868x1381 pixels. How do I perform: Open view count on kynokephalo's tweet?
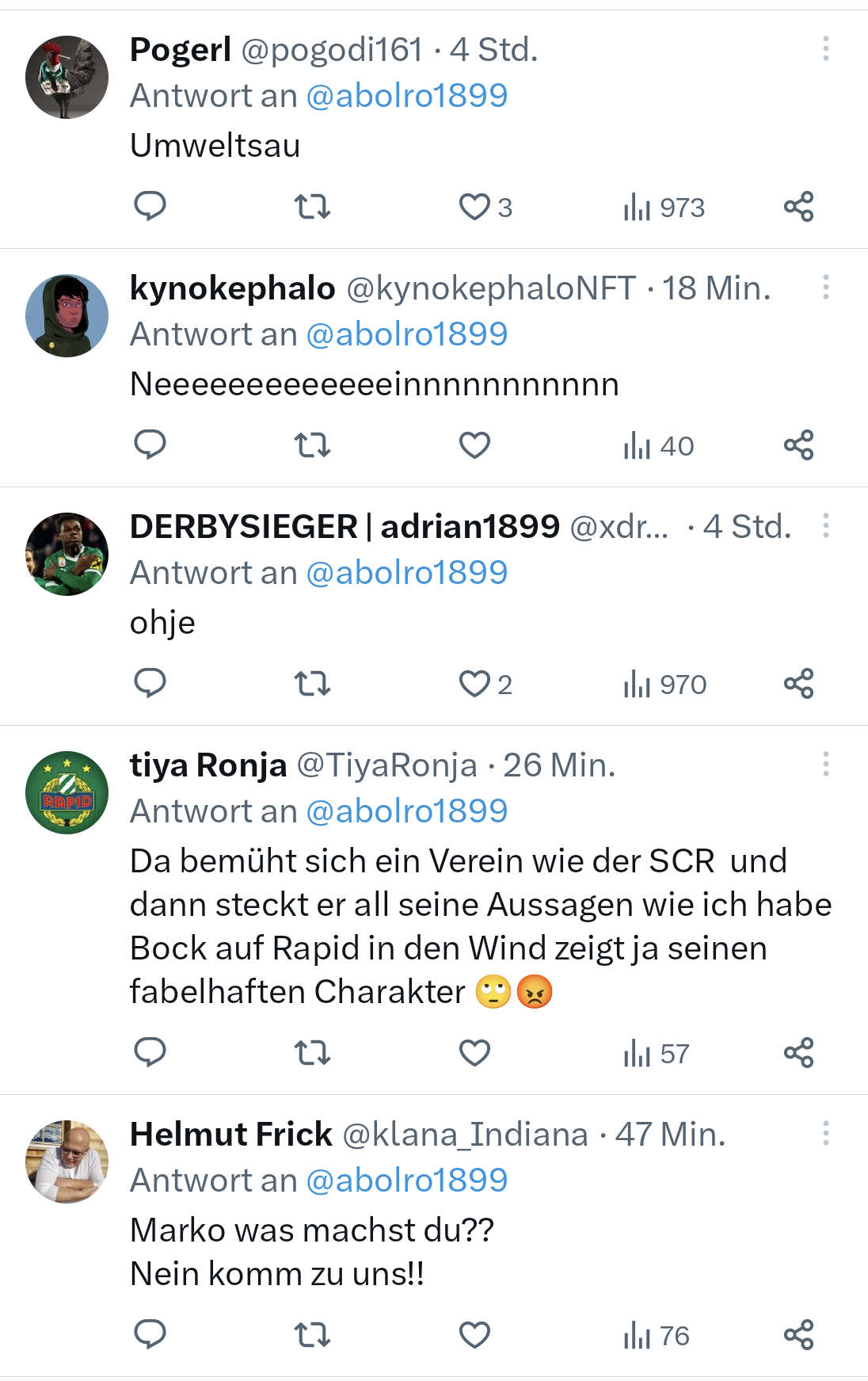[658, 446]
